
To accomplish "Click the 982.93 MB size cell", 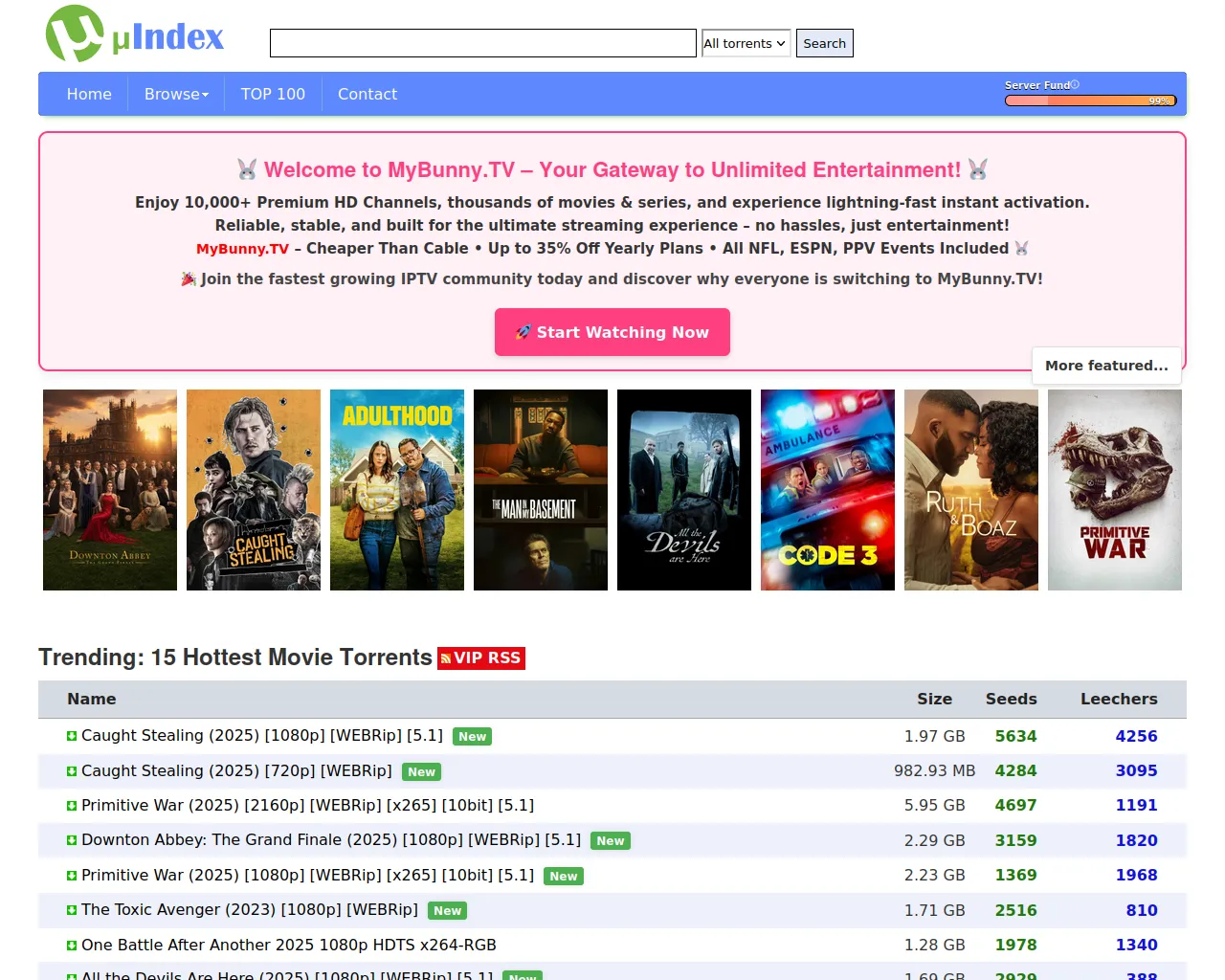I will click(935, 770).
